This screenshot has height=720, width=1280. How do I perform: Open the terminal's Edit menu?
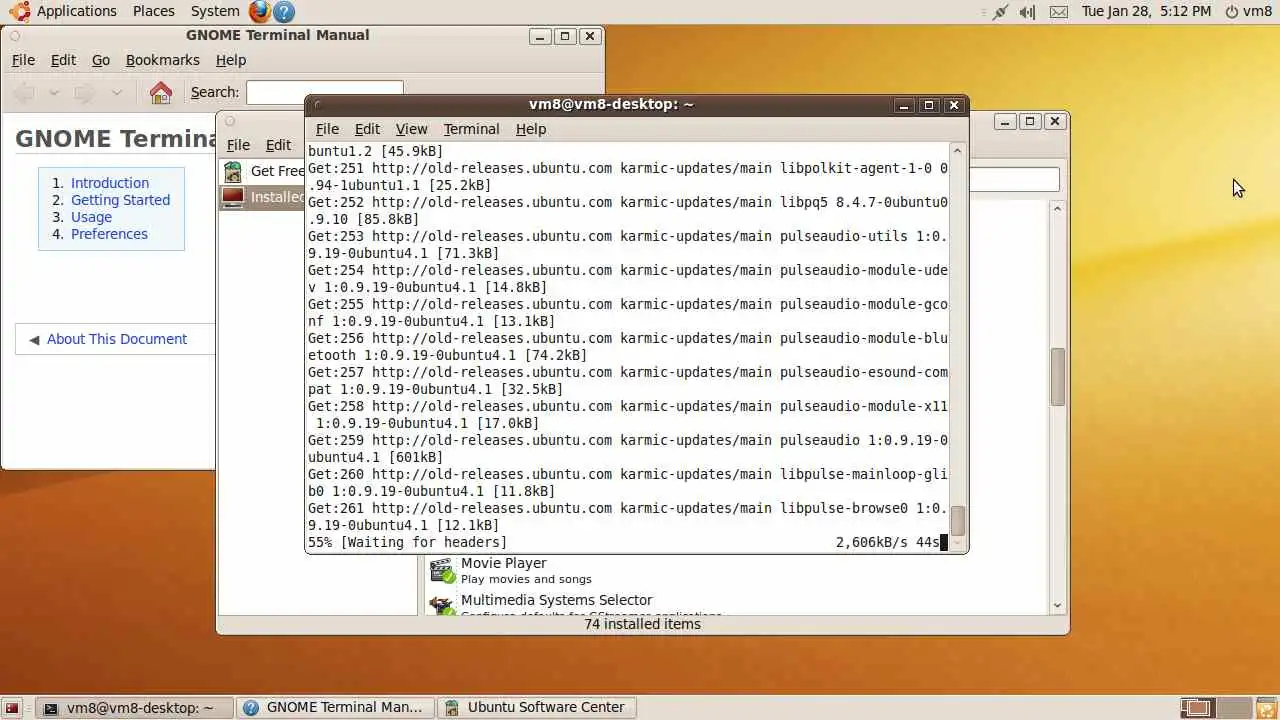(x=367, y=129)
